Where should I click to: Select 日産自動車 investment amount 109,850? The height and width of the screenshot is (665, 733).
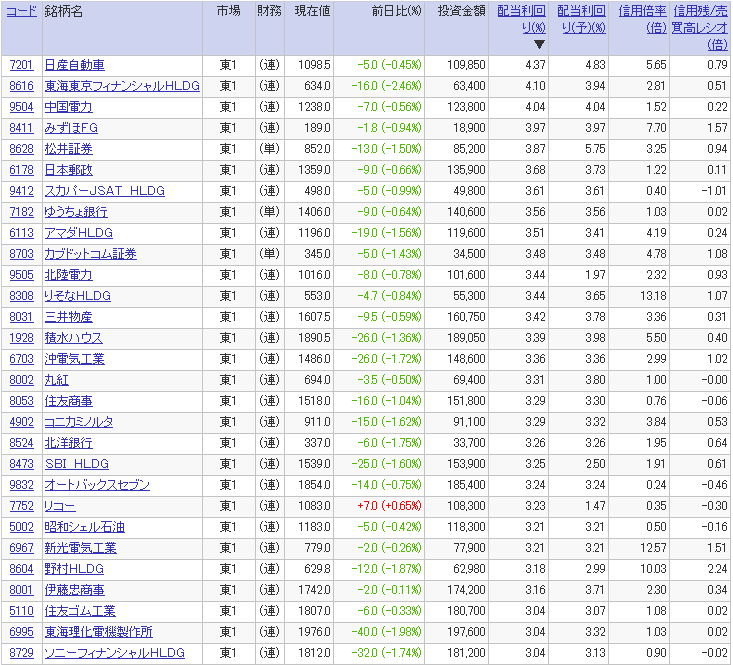[466, 65]
